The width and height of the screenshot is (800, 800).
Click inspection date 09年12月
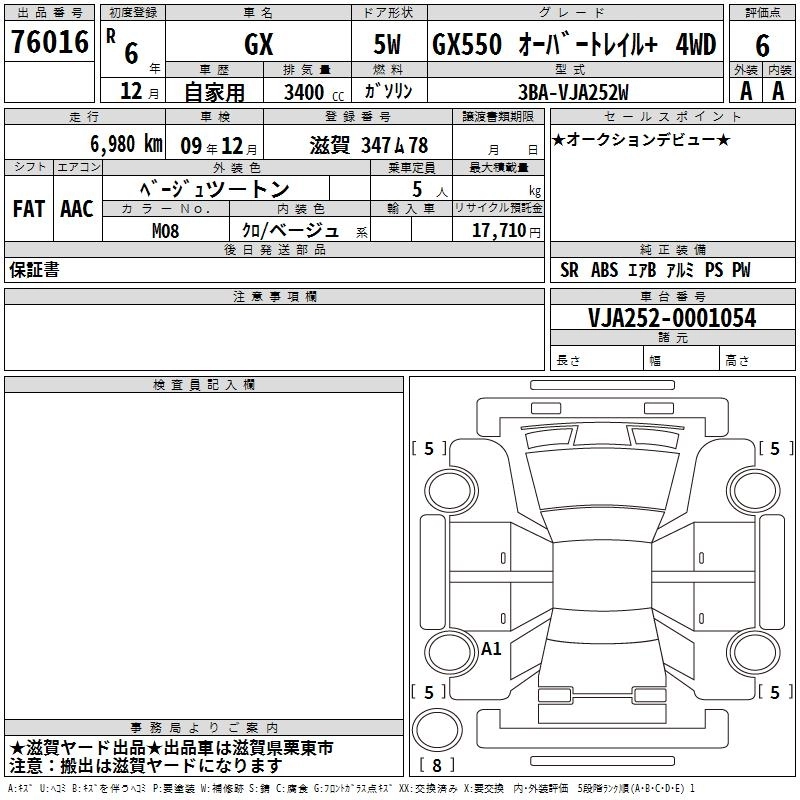[x=219, y=146]
